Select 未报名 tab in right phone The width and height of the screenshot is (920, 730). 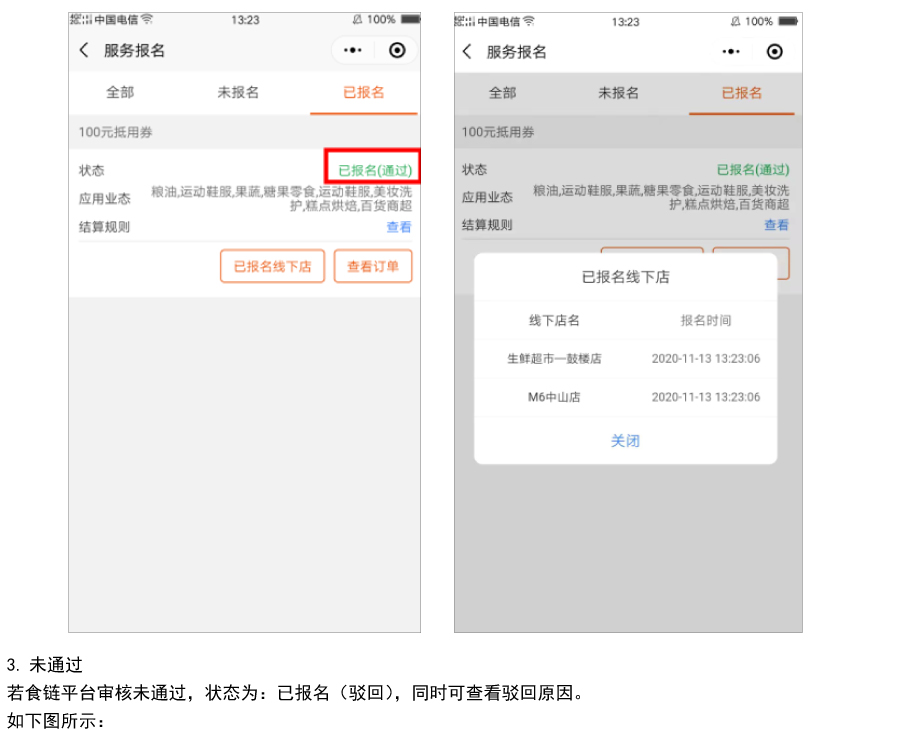click(618, 93)
